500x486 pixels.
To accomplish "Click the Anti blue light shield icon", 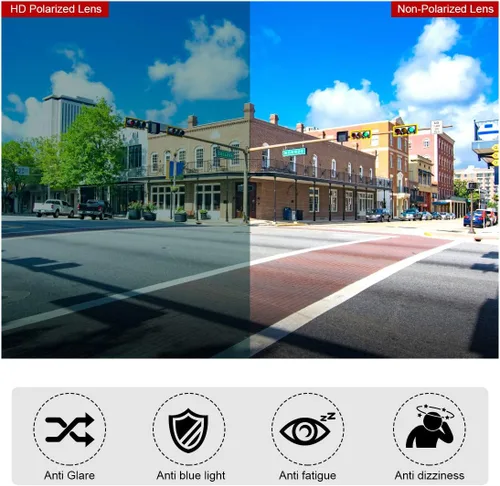I will (x=189, y=430).
